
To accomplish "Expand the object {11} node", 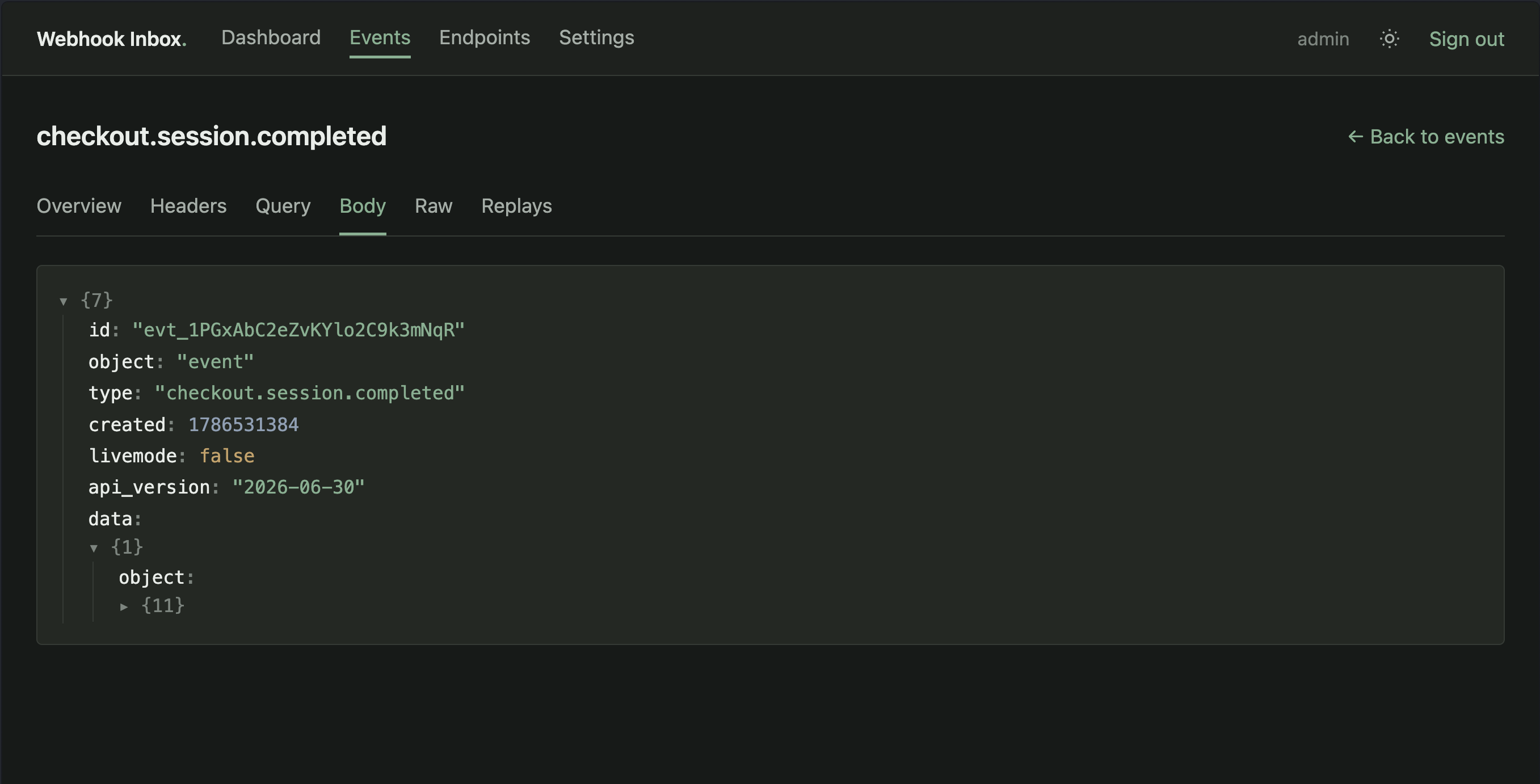I will [x=124, y=606].
